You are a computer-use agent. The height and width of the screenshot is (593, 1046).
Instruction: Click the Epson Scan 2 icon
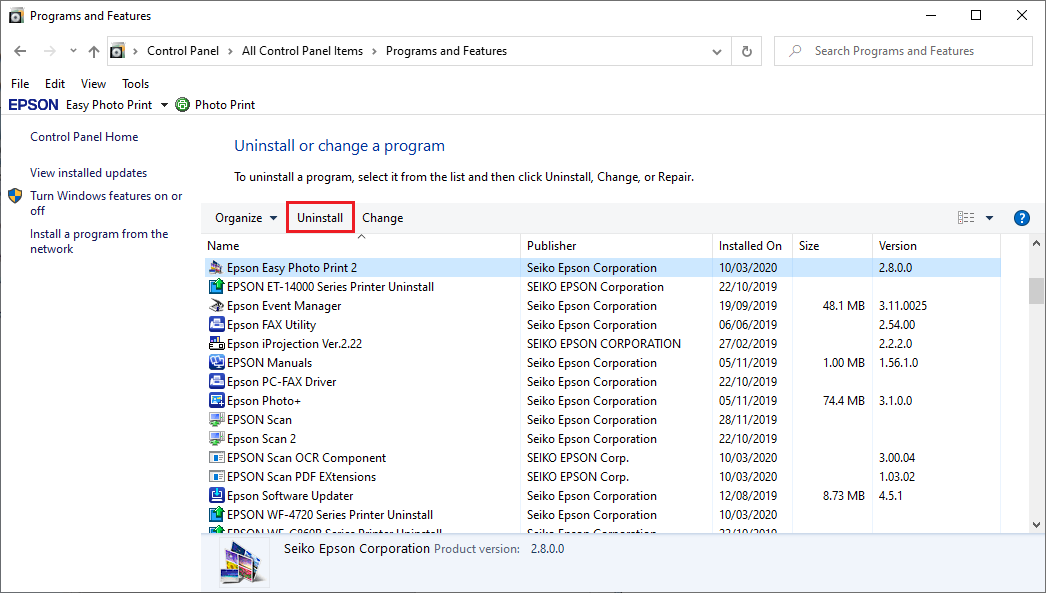pyautogui.click(x=215, y=439)
